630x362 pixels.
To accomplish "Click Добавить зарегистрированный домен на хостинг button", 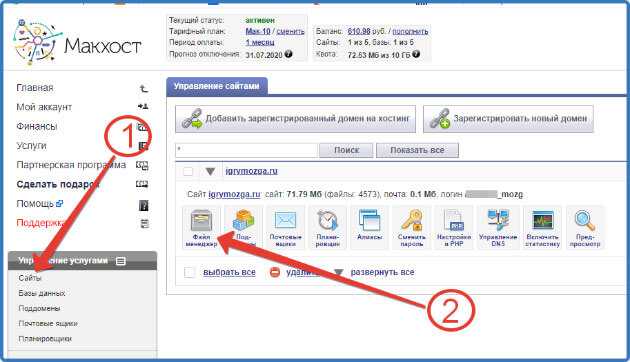I will pos(295,119).
